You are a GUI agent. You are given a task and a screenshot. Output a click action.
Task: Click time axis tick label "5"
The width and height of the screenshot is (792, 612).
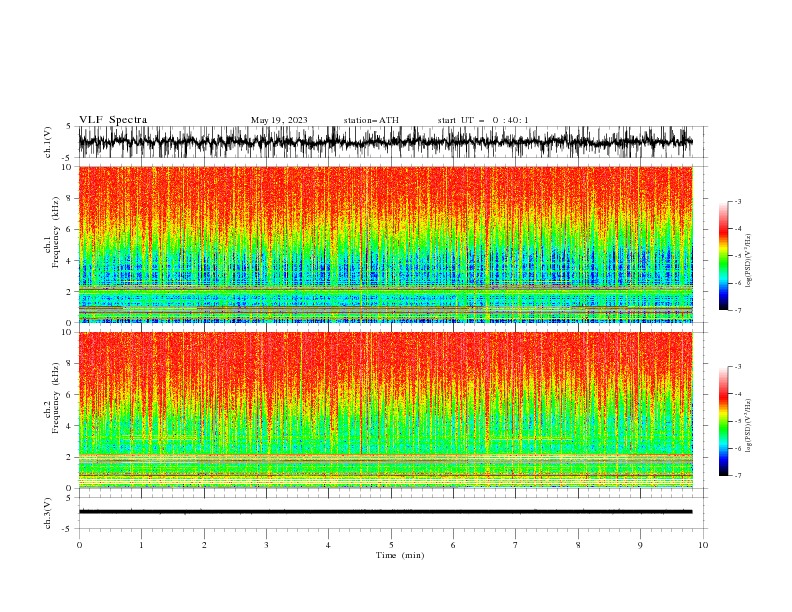(391, 545)
